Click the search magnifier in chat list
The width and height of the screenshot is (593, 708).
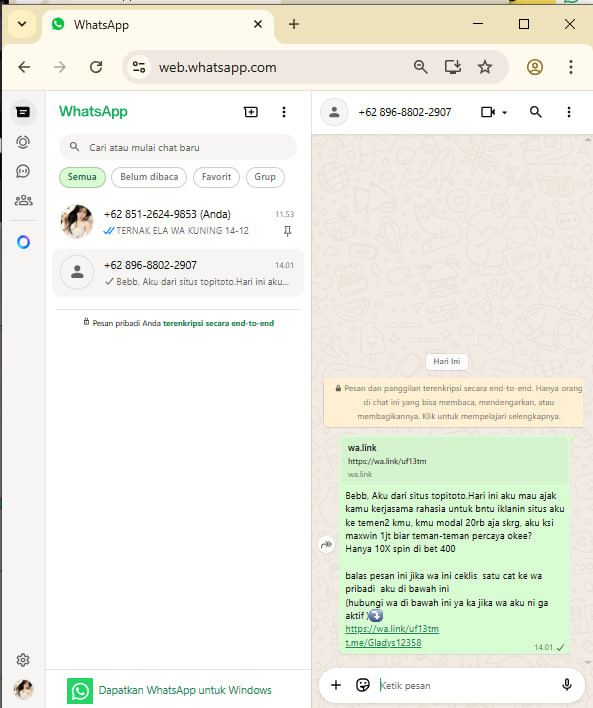75,147
